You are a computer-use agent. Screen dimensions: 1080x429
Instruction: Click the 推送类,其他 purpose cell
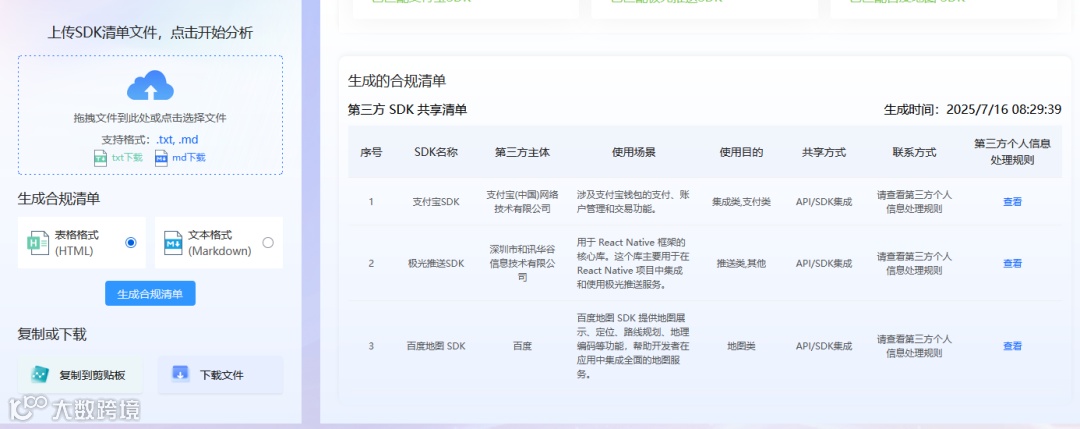click(741, 263)
